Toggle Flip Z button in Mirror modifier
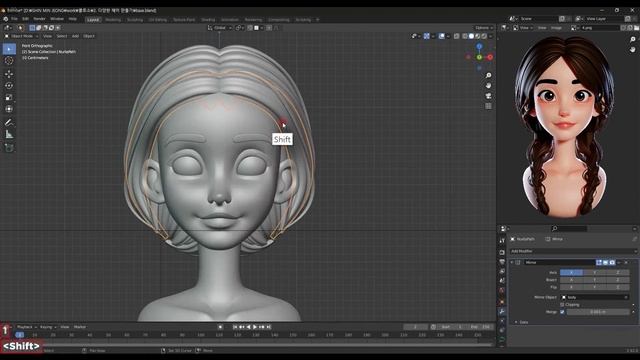This screenshot has width=640, height=360. pos(618,287)
